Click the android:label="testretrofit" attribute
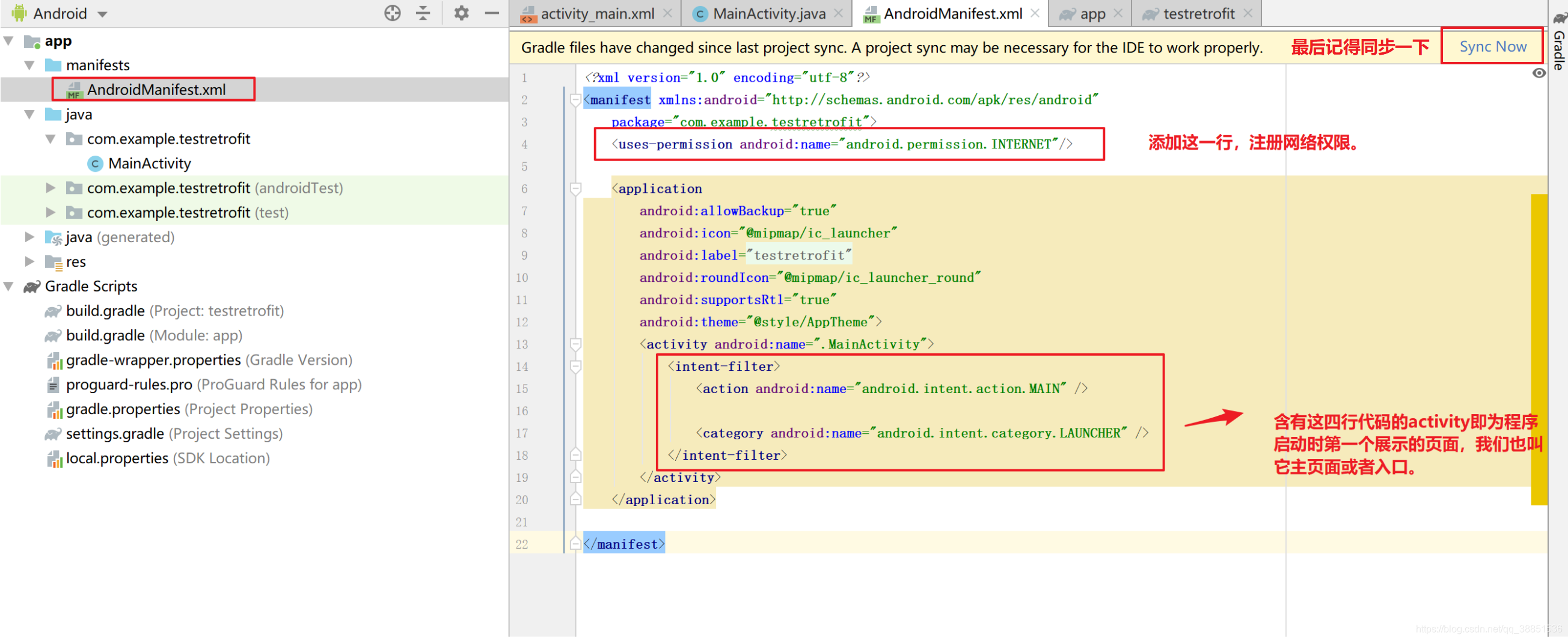1568x640 pixels. (745, 255)
